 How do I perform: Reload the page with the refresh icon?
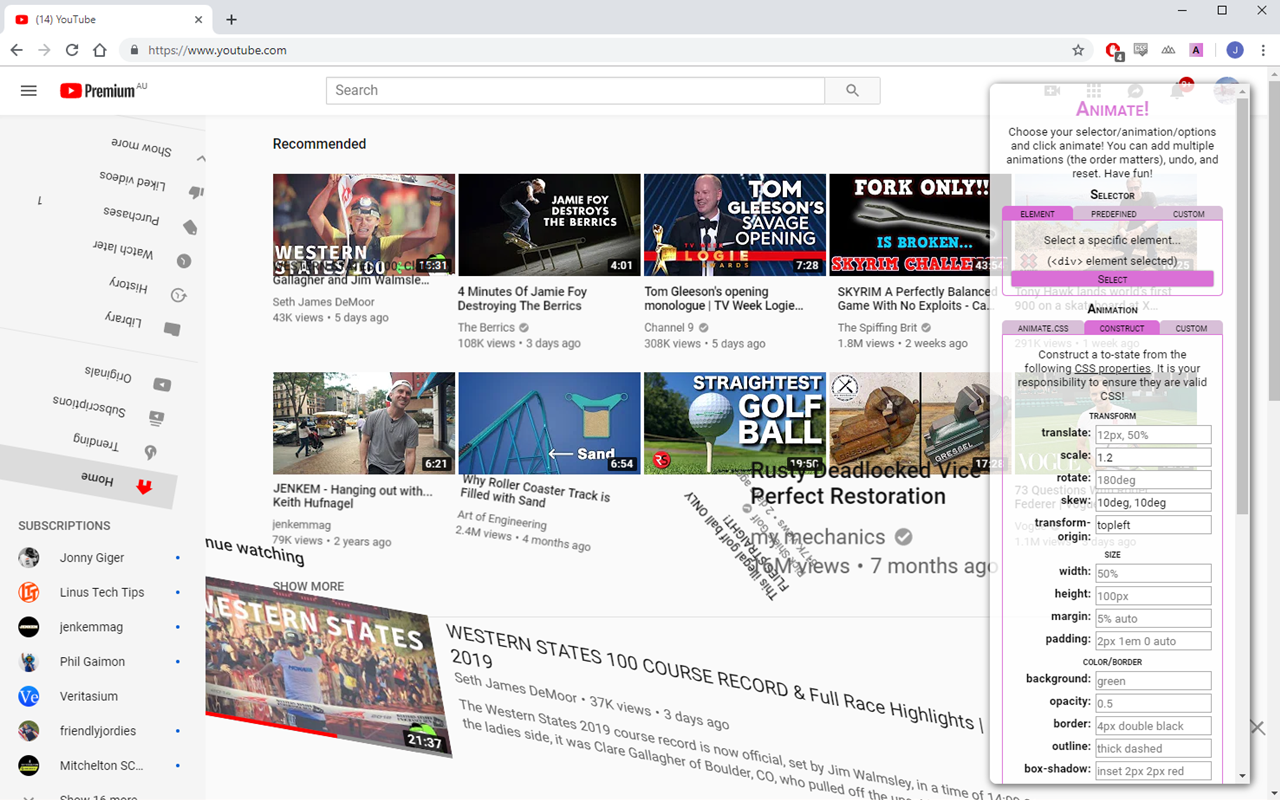click(x=72, y=50)
